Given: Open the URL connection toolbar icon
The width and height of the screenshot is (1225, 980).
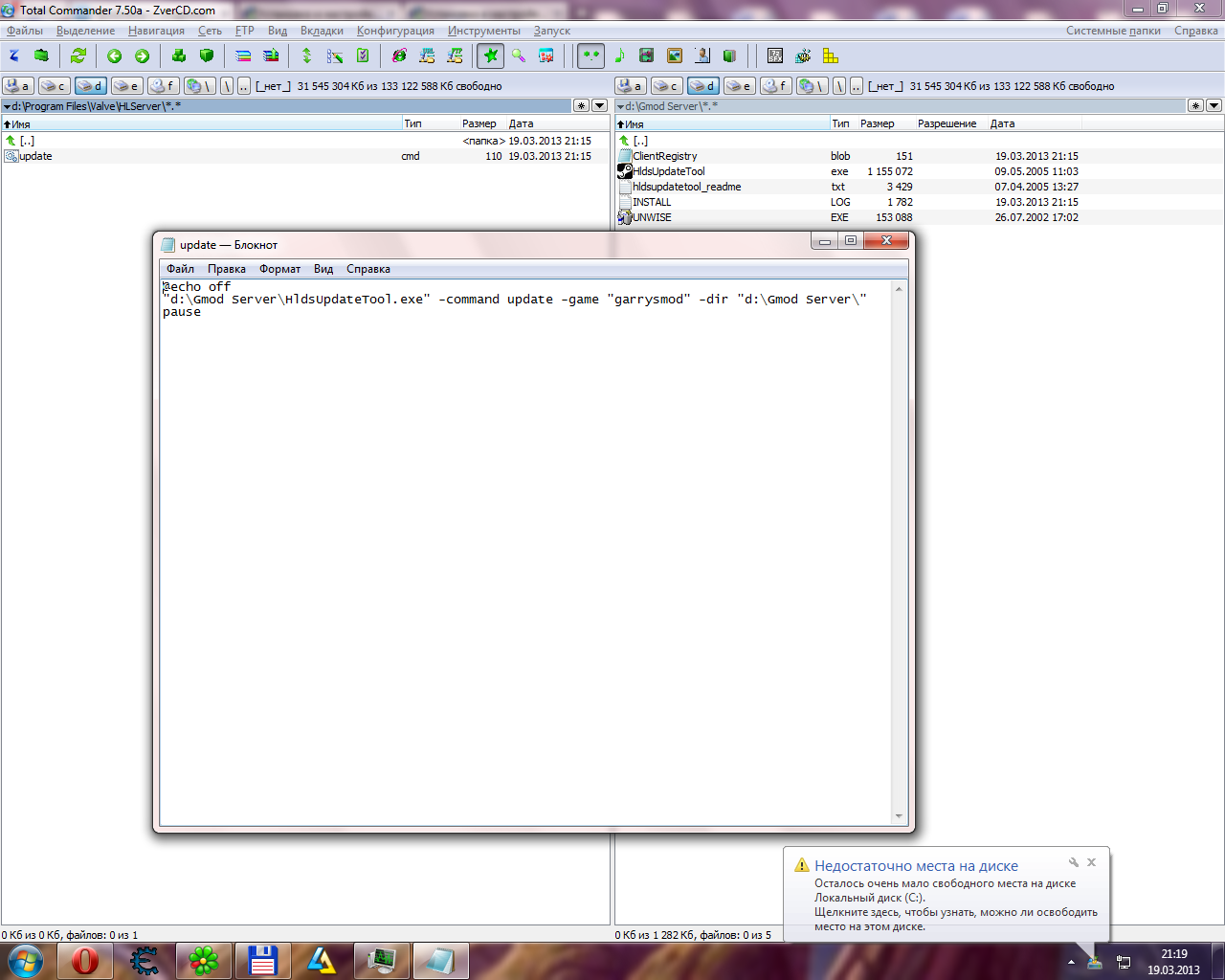Looking at the screenshot, I should pos(427,56).
